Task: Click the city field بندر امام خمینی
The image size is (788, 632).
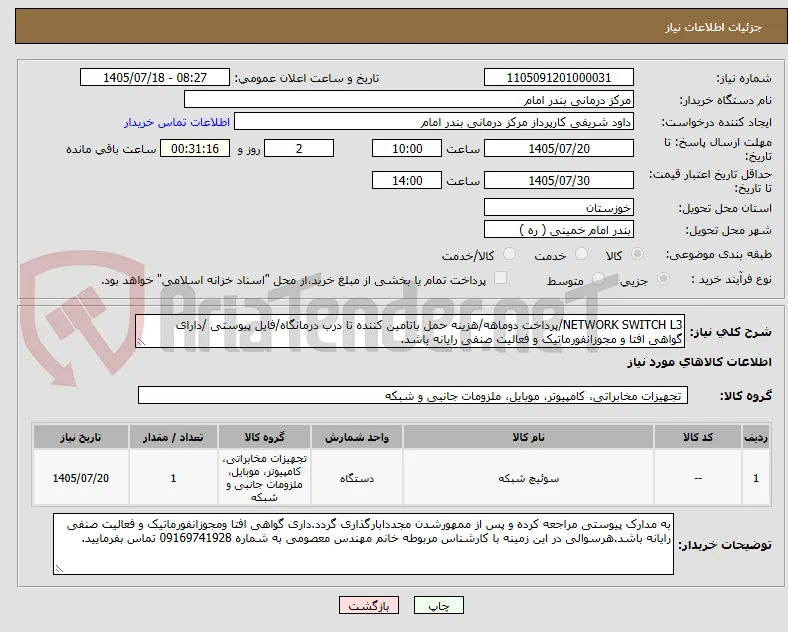Action: [x=558, y=230]
